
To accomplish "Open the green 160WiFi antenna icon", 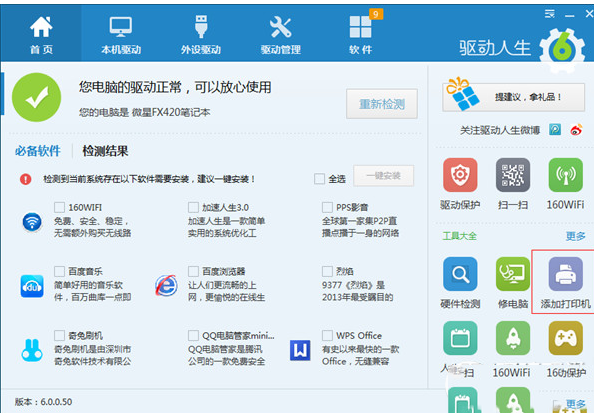I will click(566, 175).
